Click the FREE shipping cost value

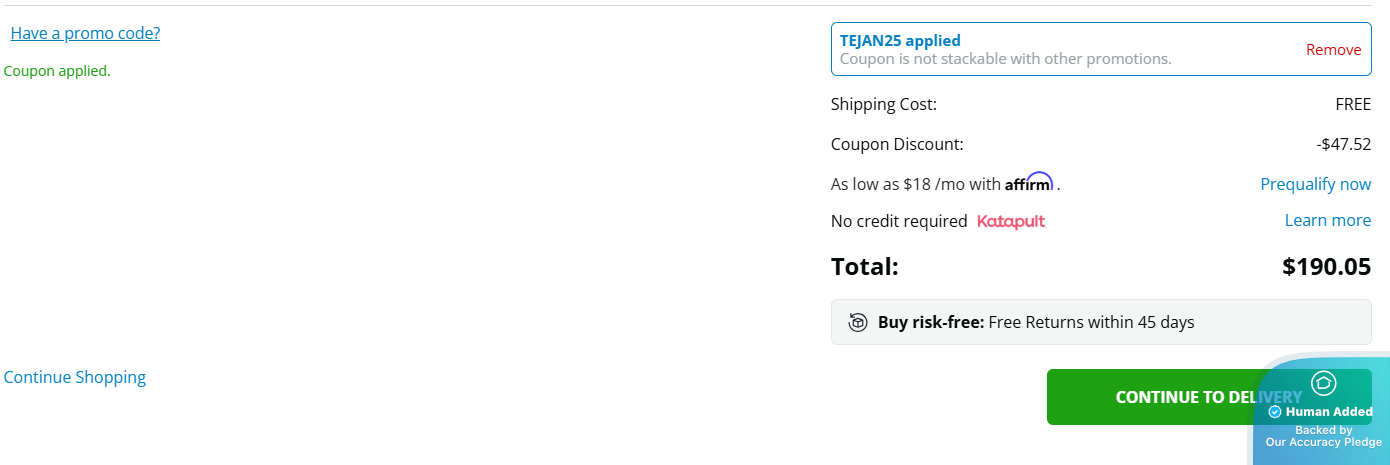point(1352,104)
